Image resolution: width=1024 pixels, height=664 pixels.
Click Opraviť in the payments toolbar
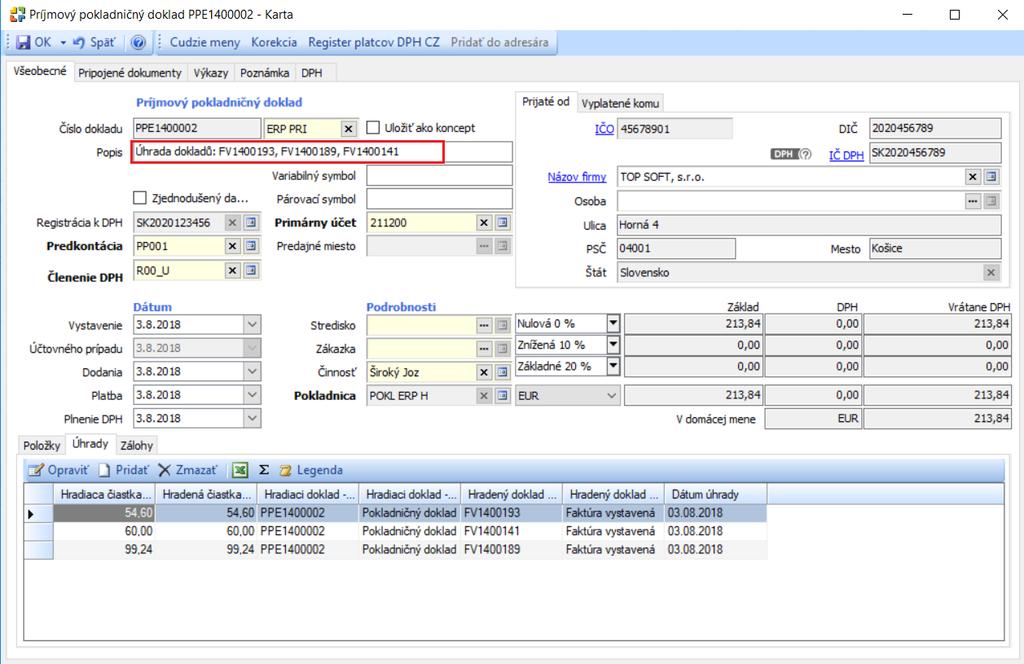58,470
